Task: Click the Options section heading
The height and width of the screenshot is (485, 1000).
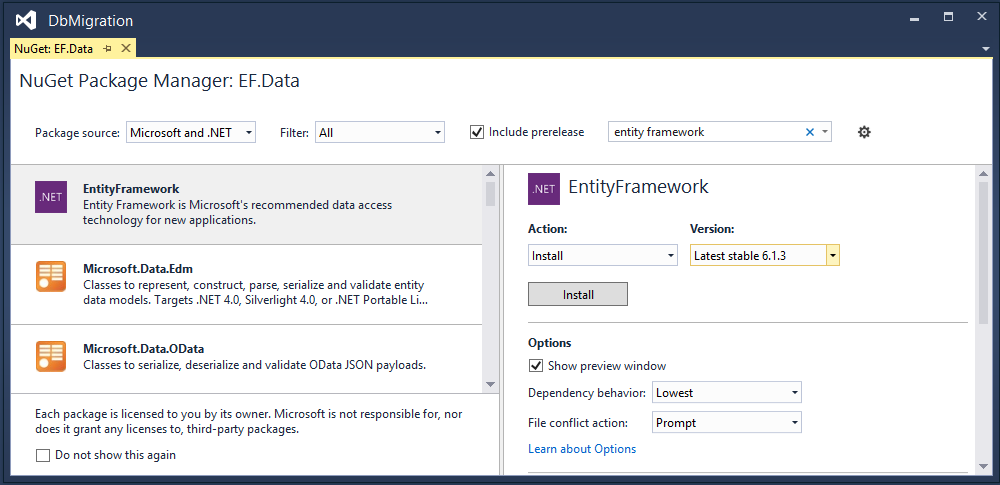Action: (550, 343)
